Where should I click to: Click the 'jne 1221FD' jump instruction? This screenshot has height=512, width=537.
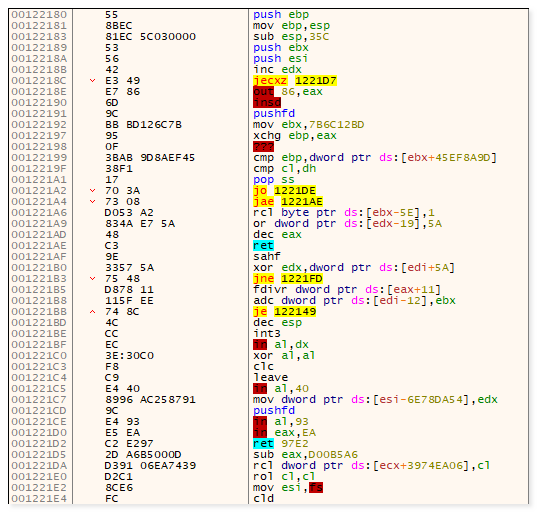pos(288,279)
